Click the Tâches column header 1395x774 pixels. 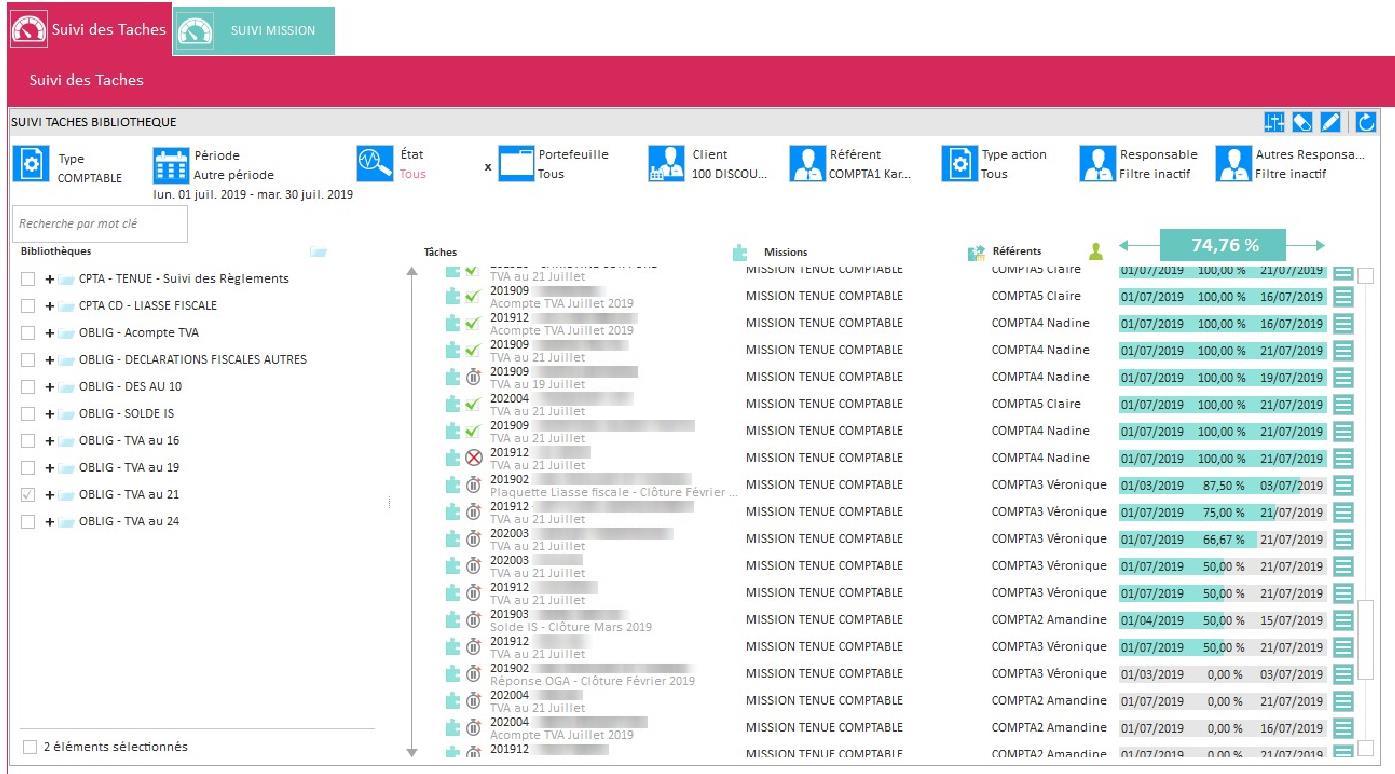click(x=440, y=252)
